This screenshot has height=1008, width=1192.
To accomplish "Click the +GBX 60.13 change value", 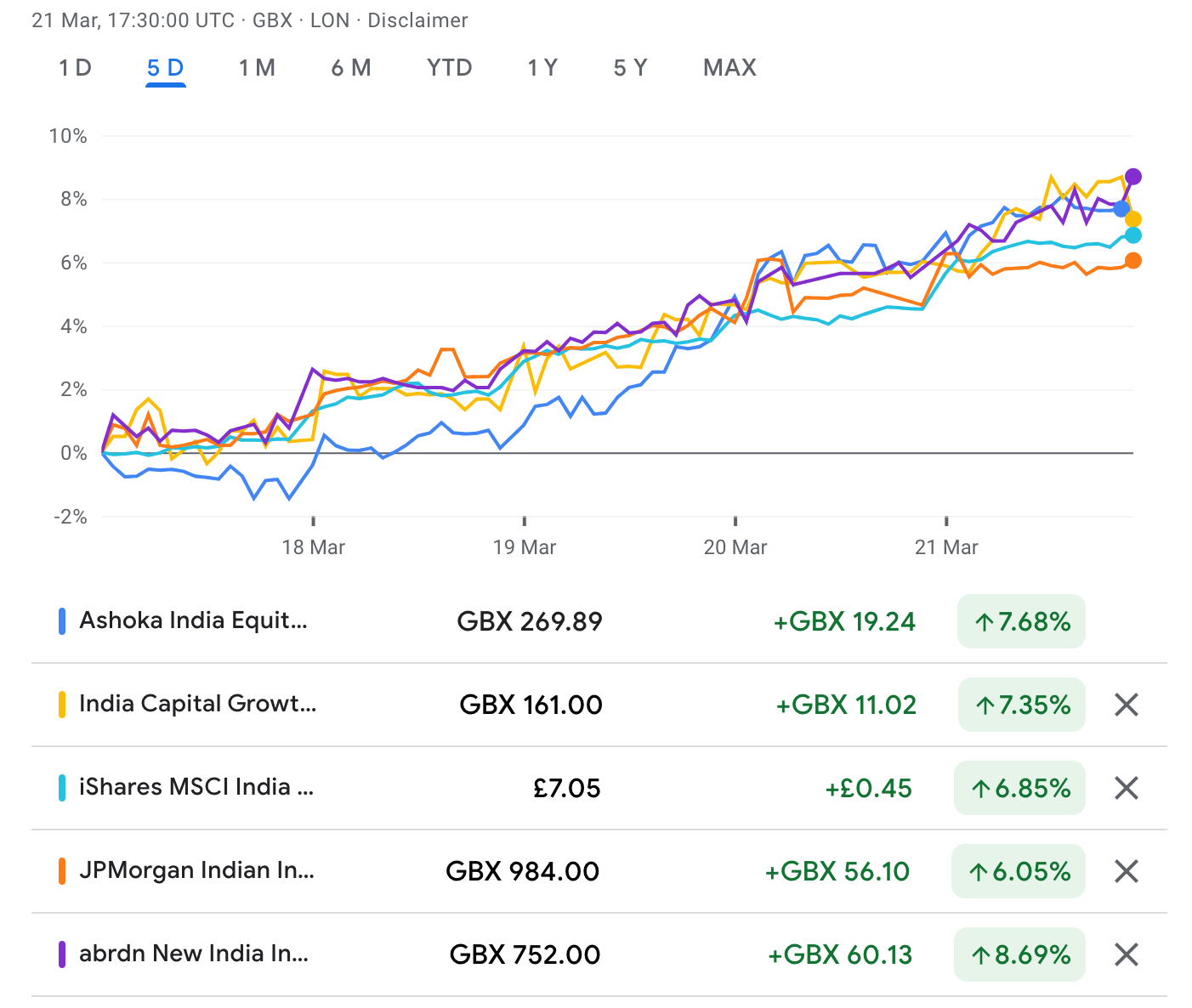I will (840, 954).
